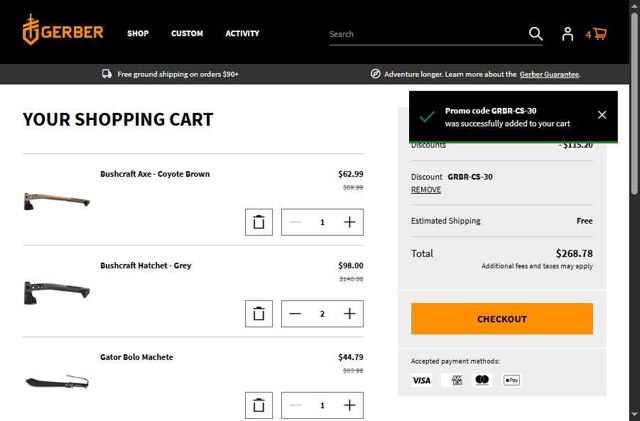Image resolution: width=640 pixels, height=421 pixels.
Task: Click the $98.00 hatchet price
Action: click(351, 265)
